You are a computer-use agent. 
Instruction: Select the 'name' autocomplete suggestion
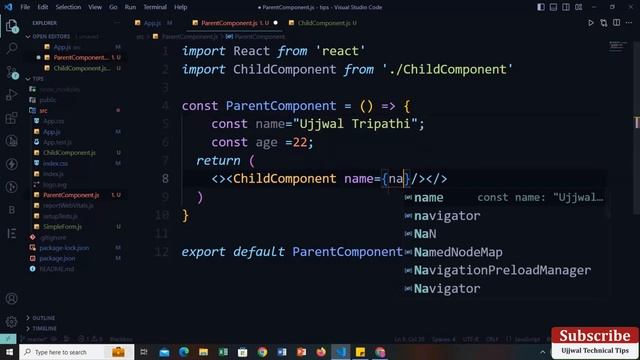(504, 198)
